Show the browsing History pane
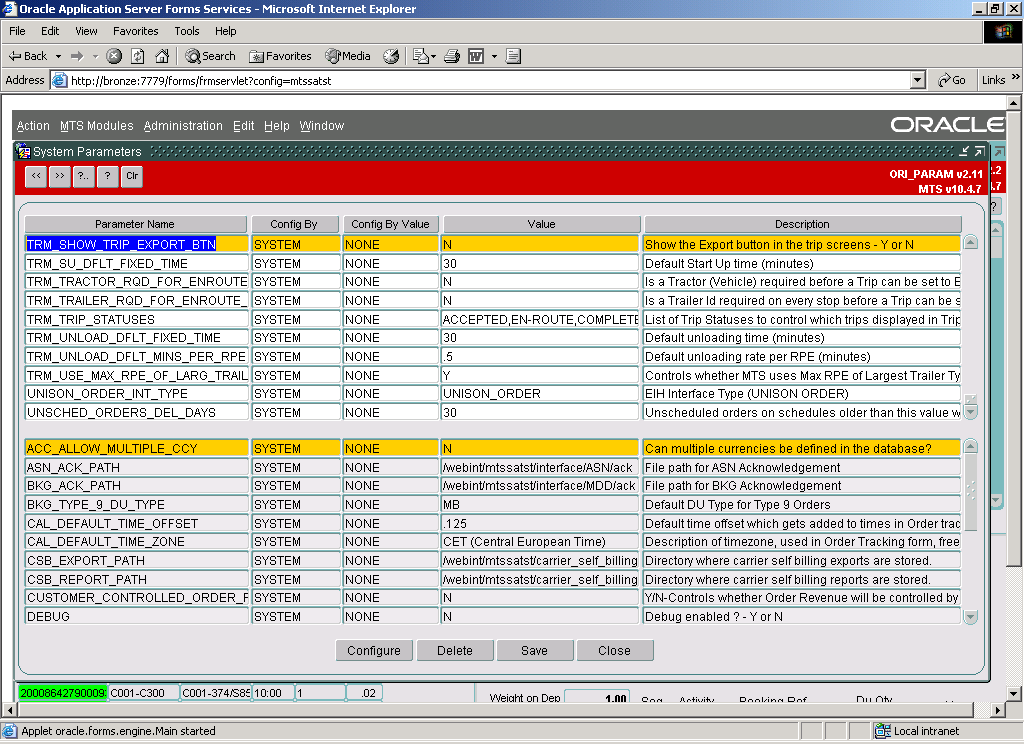The image size is (1024, 744). [x=391, y=56]
